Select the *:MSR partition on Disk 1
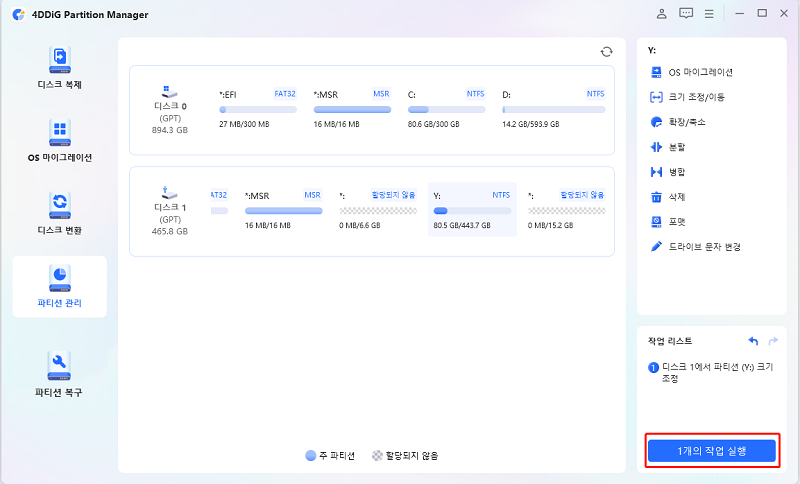The image size is (800, 484). (x=283, y=210)
